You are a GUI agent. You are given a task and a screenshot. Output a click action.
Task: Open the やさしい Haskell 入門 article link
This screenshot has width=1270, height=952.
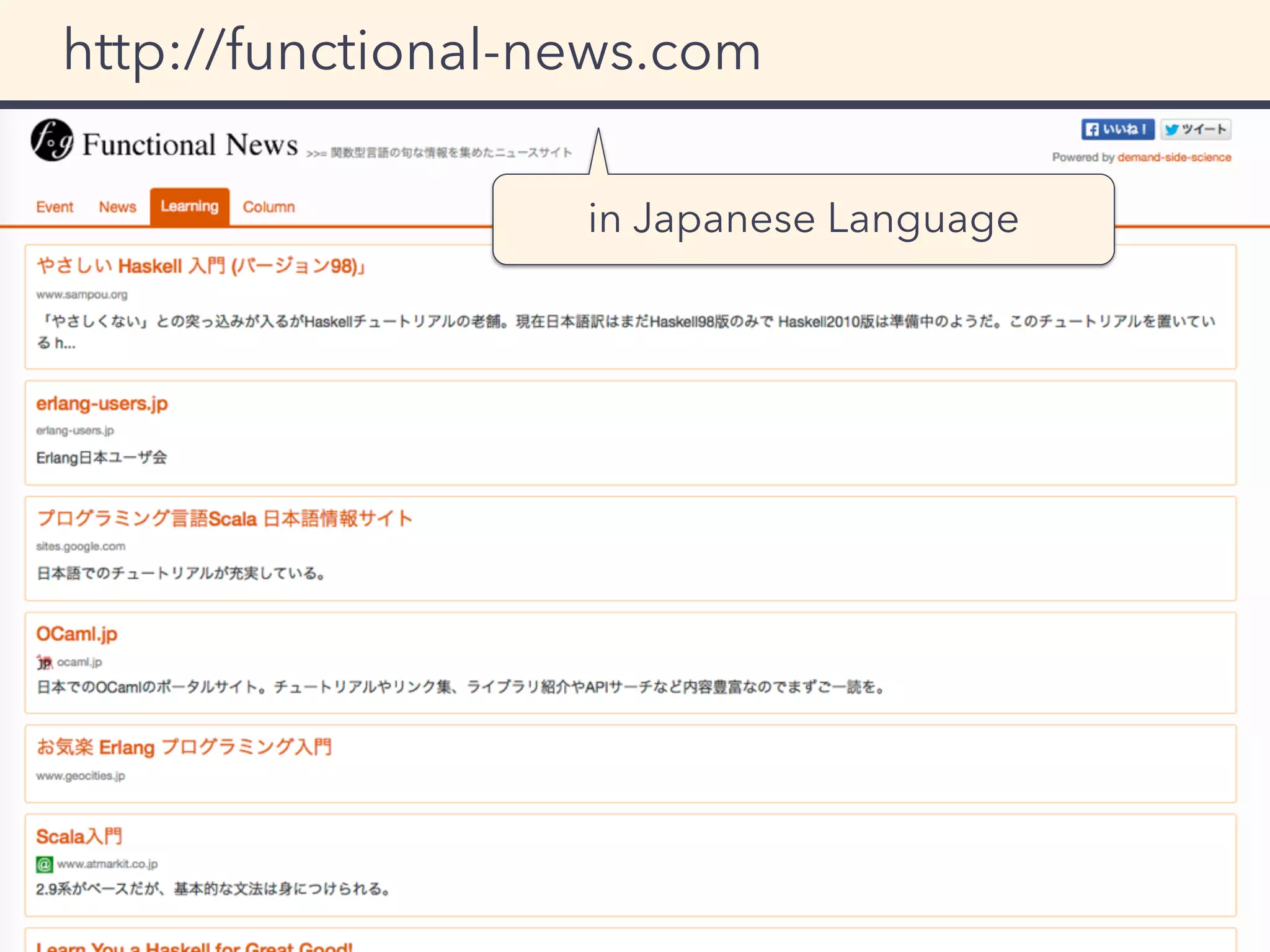[x=201, y=266]
